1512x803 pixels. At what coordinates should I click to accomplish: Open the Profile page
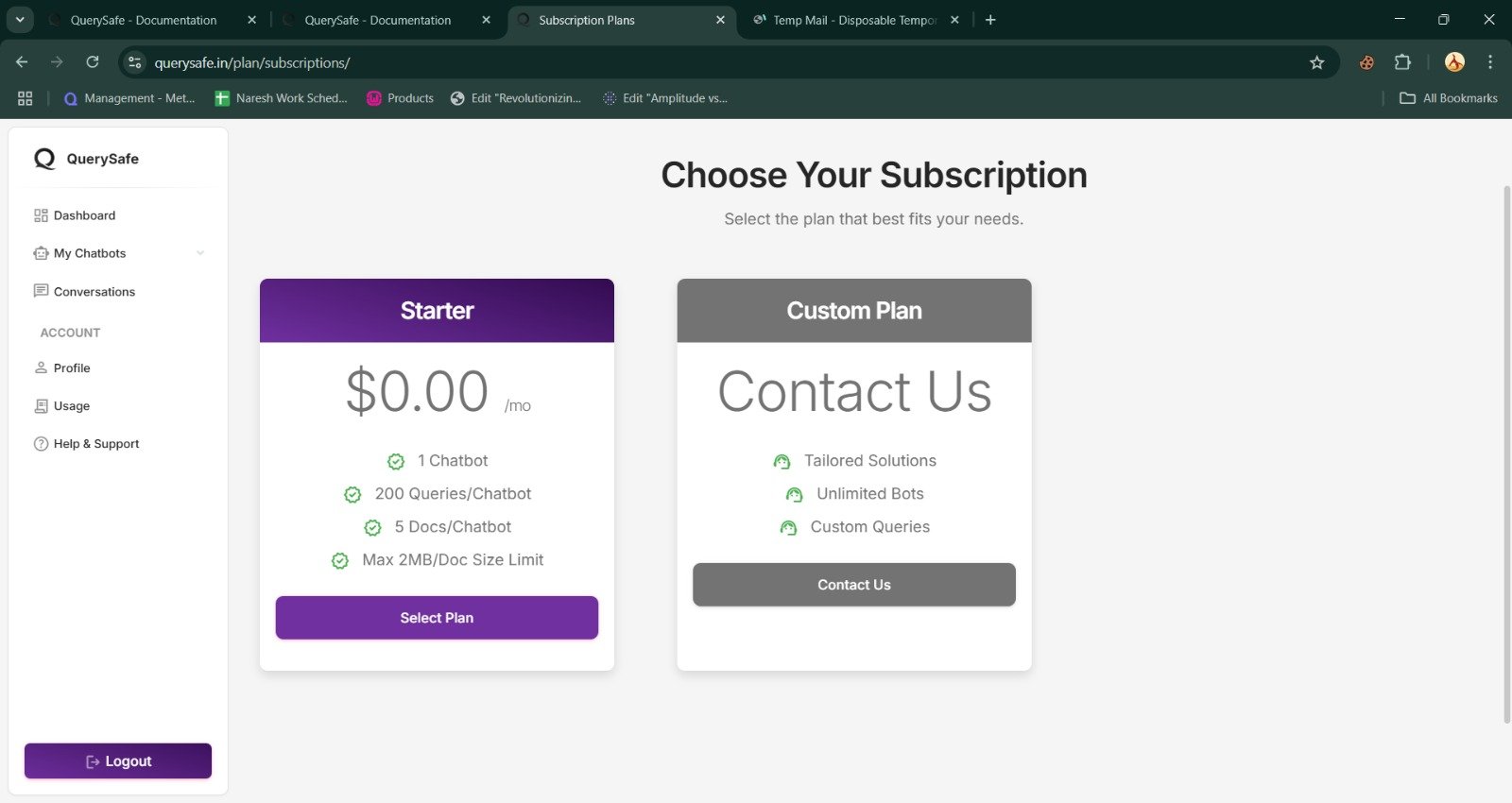point(72,368)
